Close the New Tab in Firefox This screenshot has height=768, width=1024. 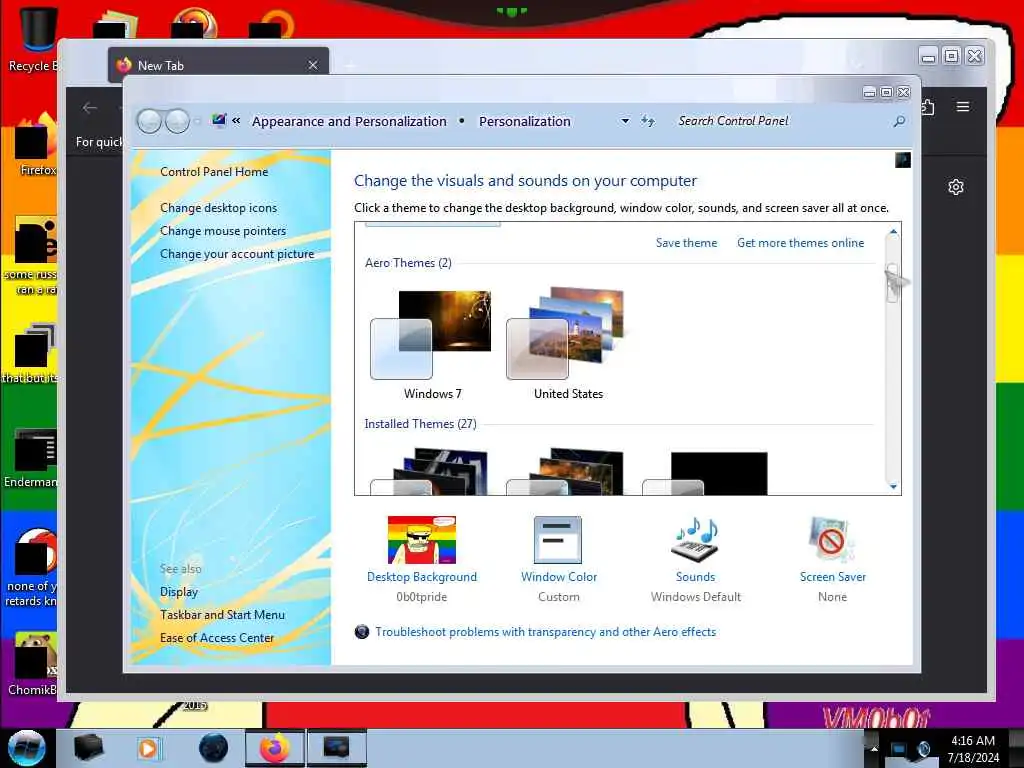[313, 65]
